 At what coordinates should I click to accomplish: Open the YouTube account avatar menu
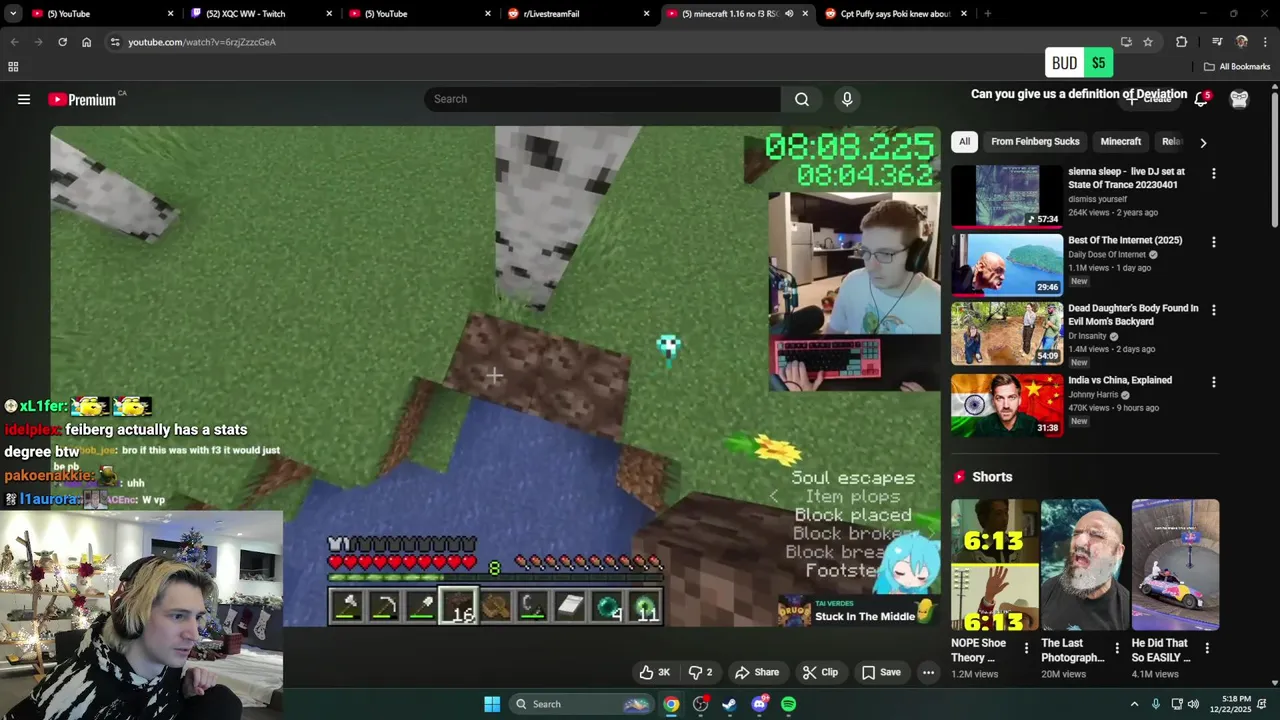click(1239, 98)
